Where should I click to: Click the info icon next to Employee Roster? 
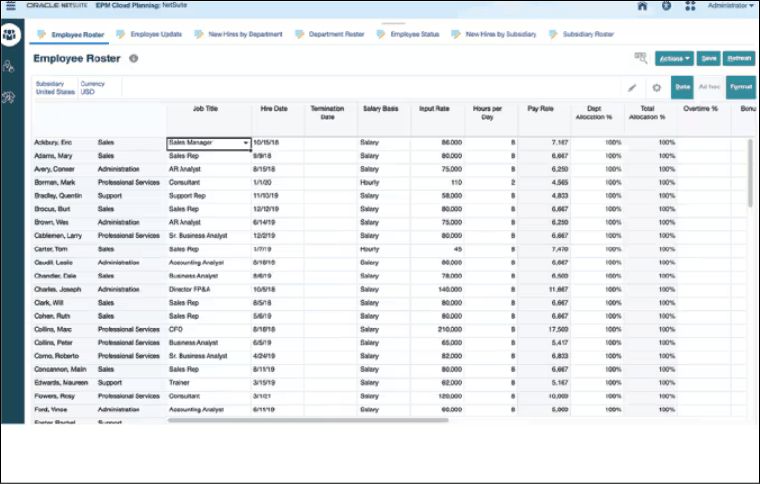(133, 59)
